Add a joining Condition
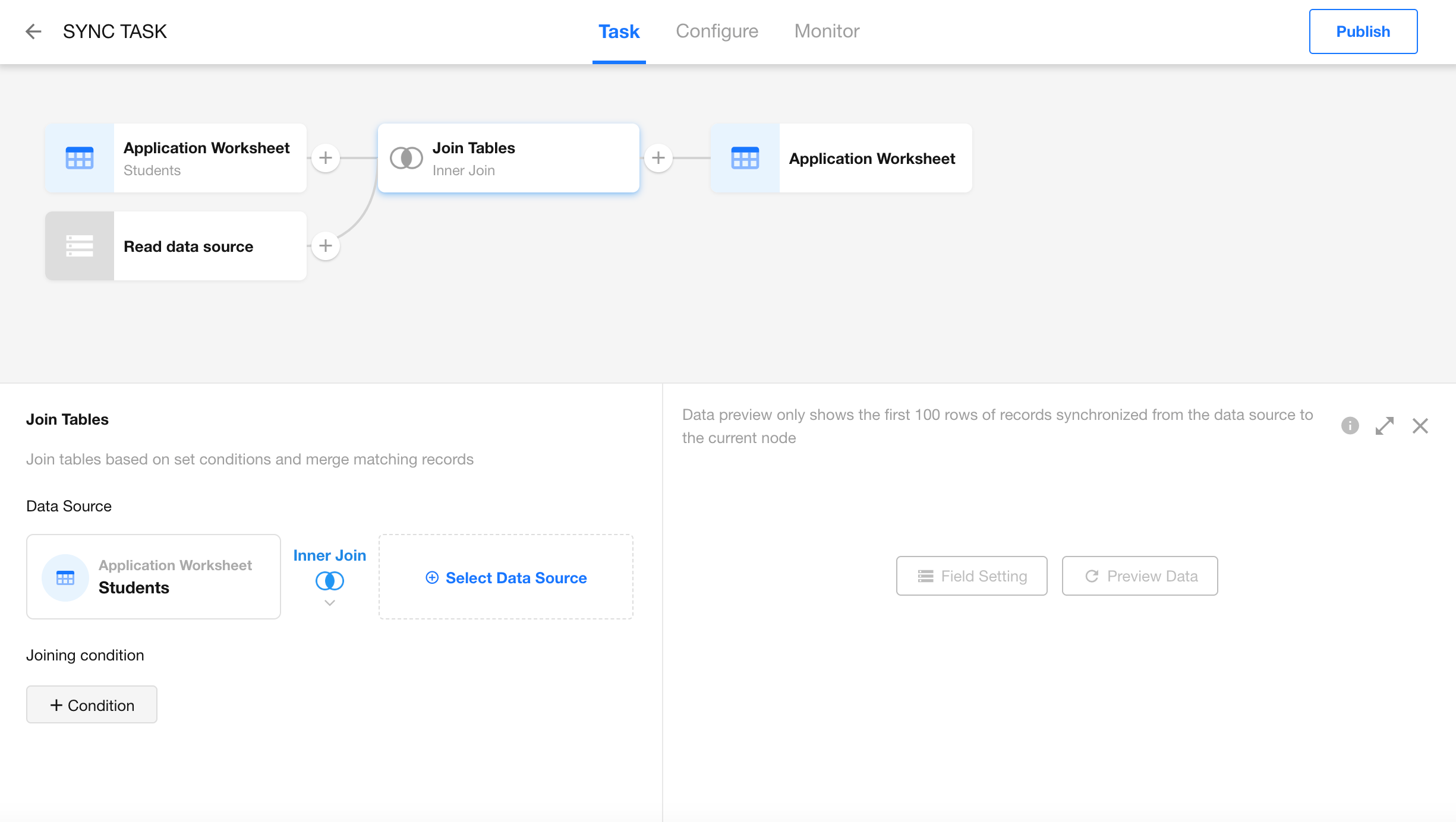This screenshot has width=1456, height=822. (x=92, y=705)
